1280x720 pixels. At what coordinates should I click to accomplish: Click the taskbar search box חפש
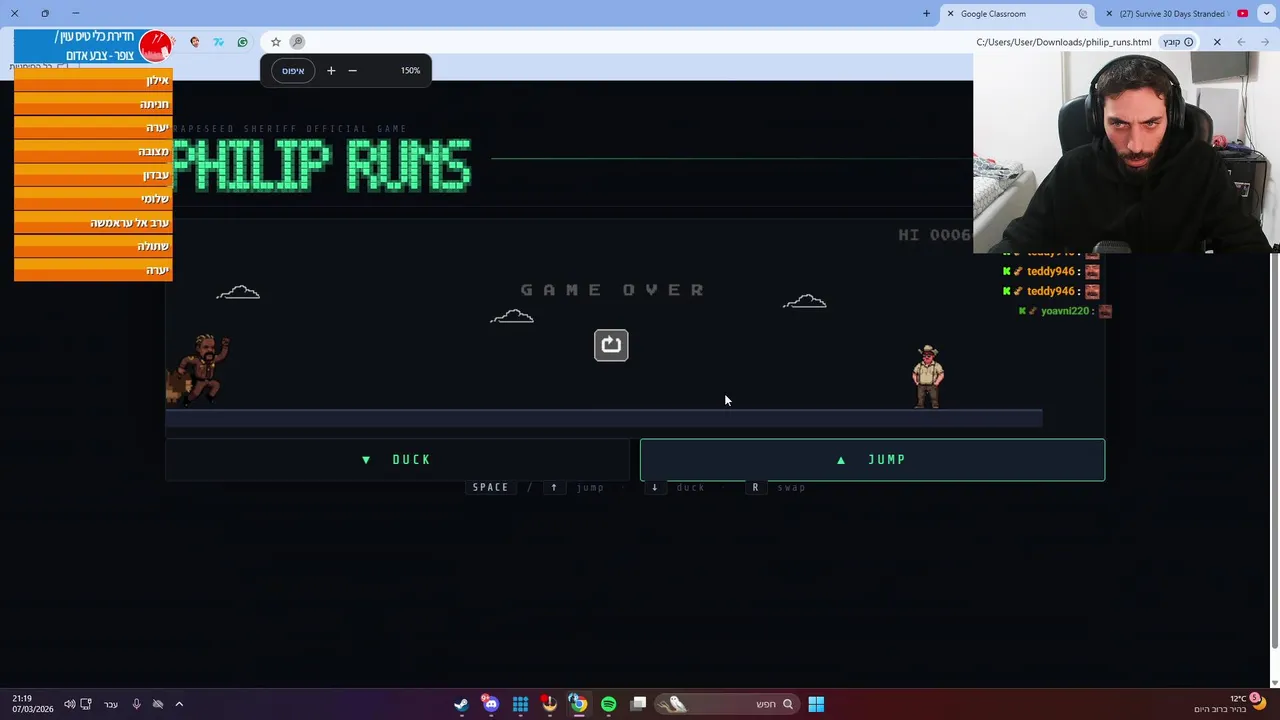[x=725, y=704]
